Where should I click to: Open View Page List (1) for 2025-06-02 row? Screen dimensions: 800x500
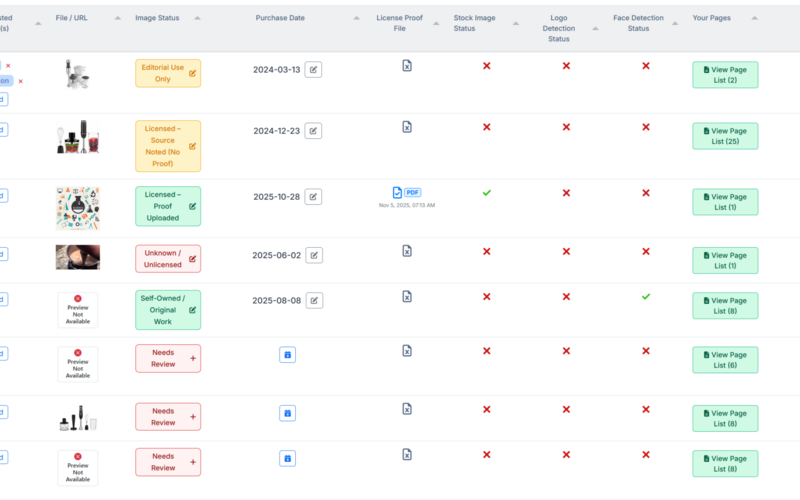[x=725, y=261]
